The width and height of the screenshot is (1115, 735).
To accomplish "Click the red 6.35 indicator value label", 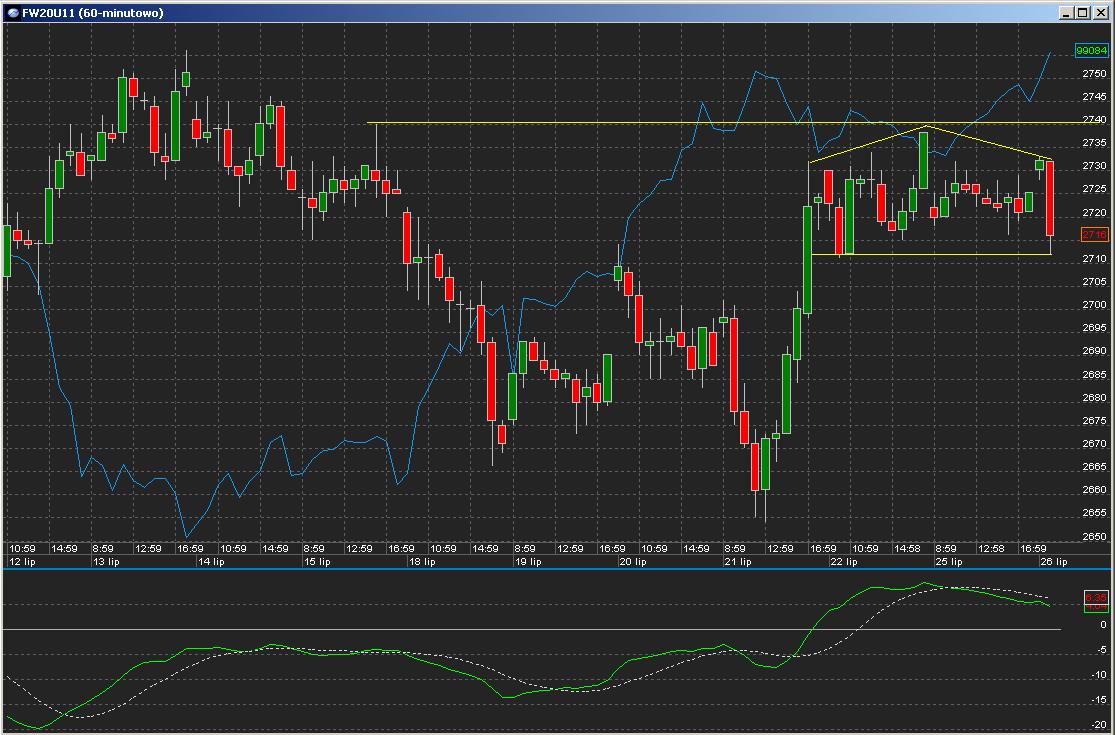I will (x=1094, y=597).
